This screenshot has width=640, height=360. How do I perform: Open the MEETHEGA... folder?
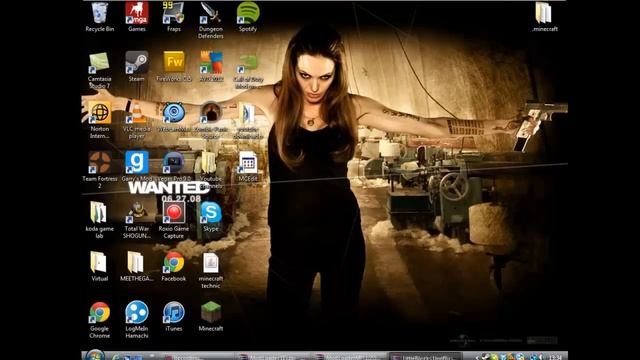point(135,262)
